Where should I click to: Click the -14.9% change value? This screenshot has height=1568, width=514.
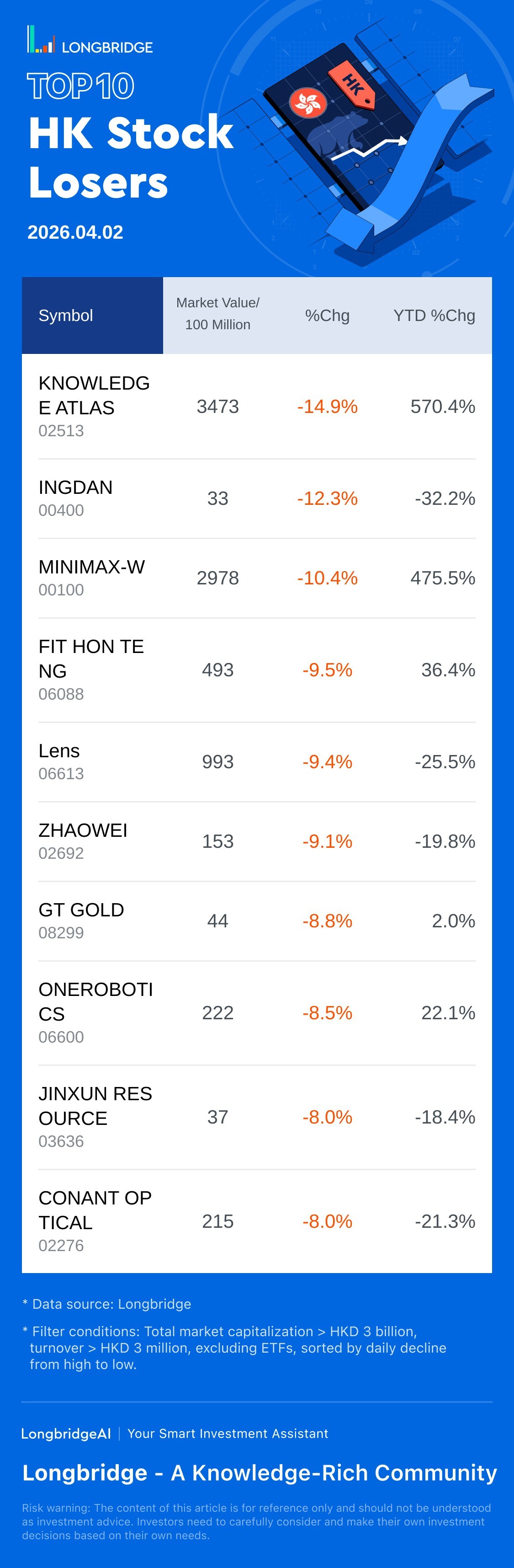[327, 407]
